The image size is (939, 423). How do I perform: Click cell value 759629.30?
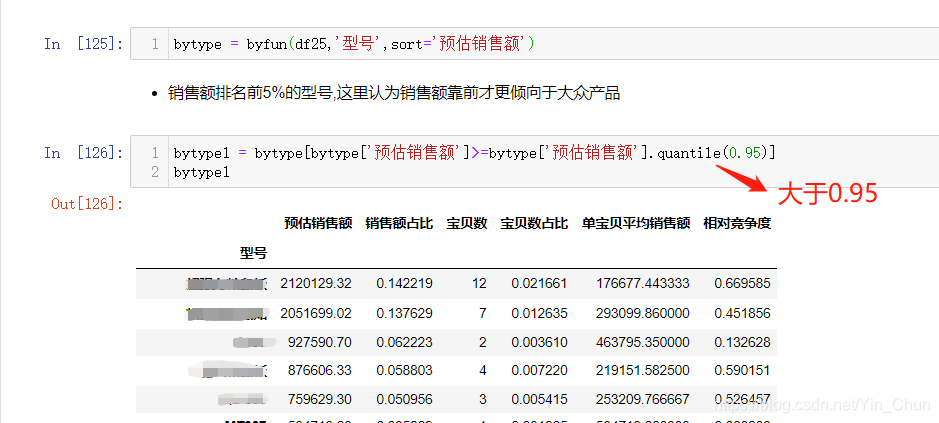pos(320,400)
